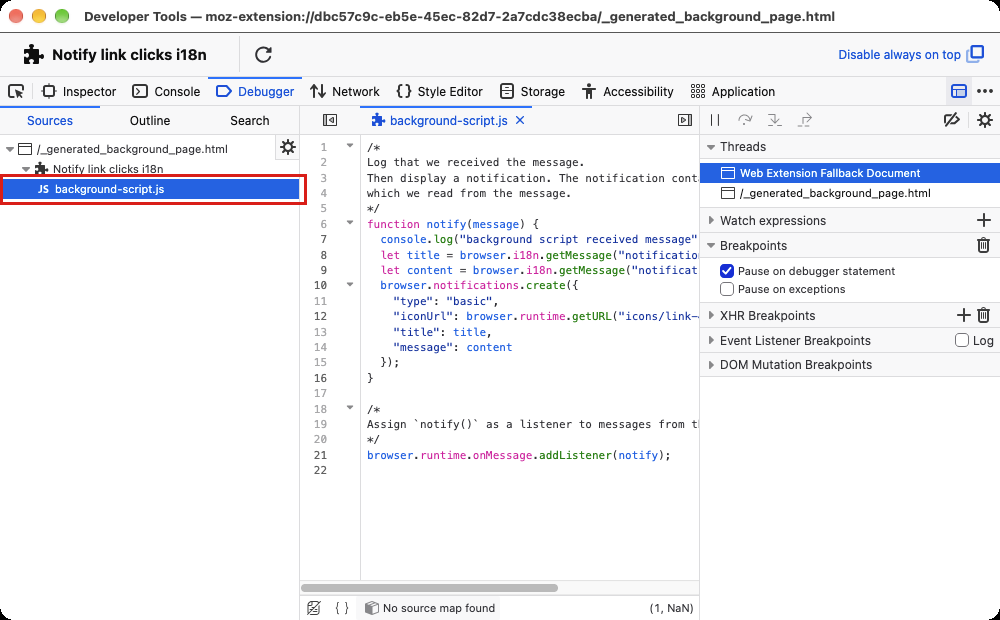Expand the XHR Breakpoints section
Image resolution: width=1000 pixels, height=620 pixels.
pyautogui.click(x=710, y=316)
